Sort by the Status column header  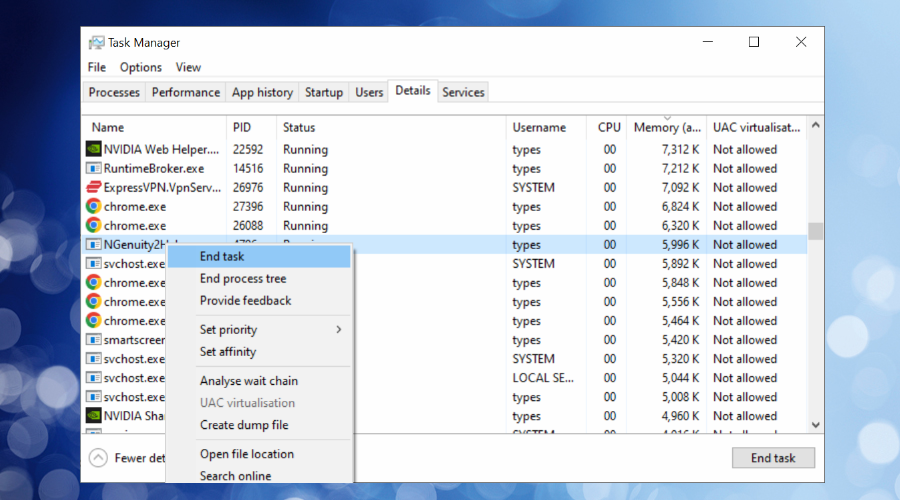point(391,127)
